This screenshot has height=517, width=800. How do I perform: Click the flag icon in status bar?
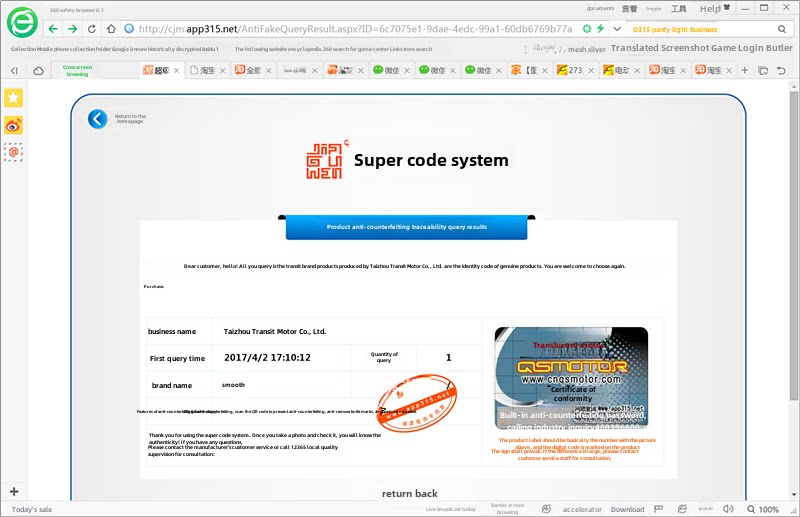(x=659, y=509)
